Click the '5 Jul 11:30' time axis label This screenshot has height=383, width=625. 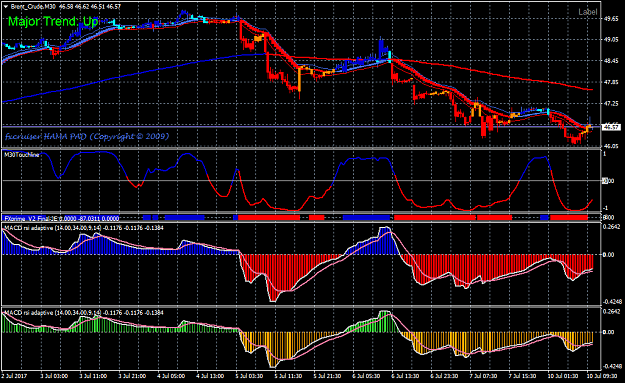coord(288,376)
